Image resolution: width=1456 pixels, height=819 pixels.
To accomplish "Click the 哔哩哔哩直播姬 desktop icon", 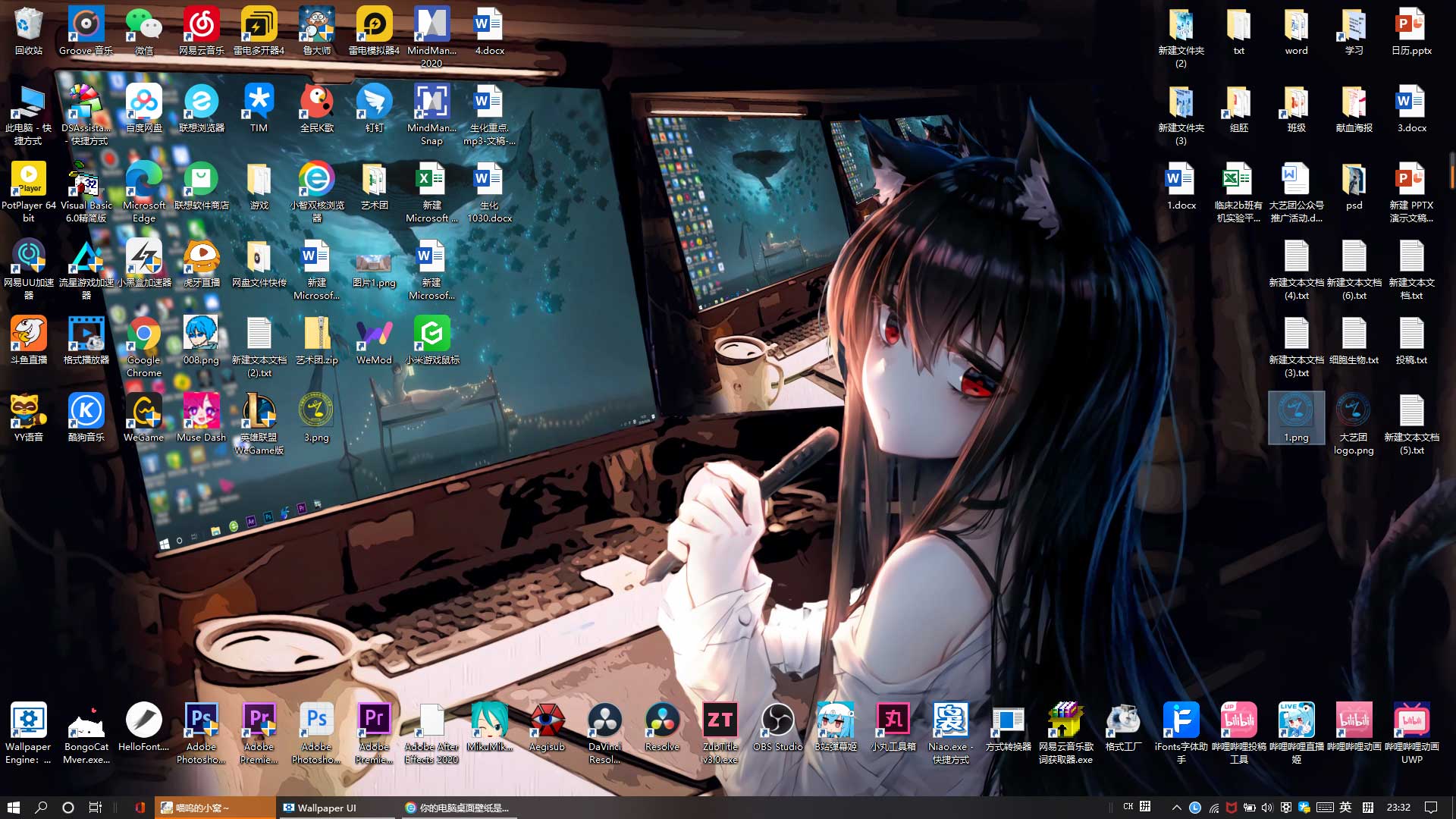I will pos(1296,733).
